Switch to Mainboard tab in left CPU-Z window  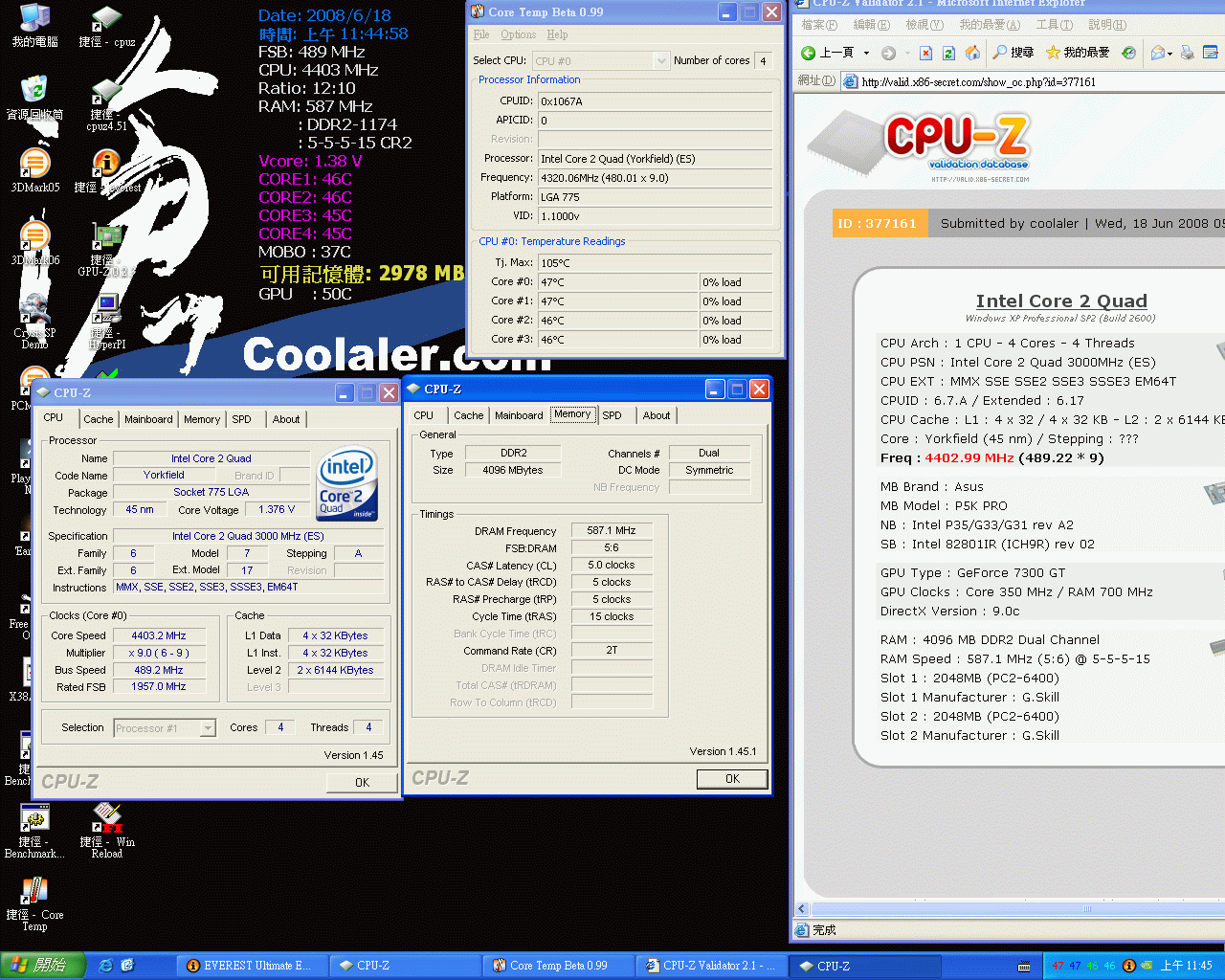point(148,419)
